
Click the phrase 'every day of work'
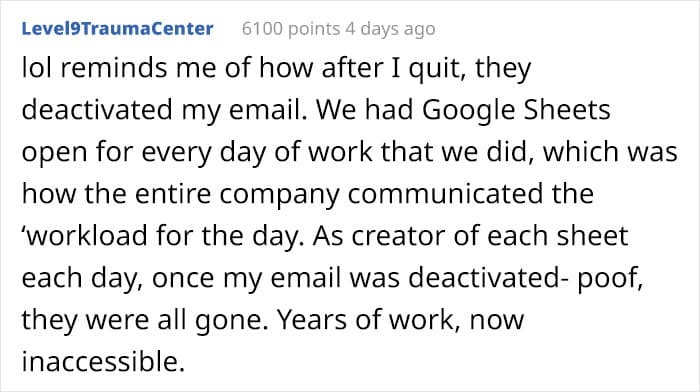coord(257,152)
